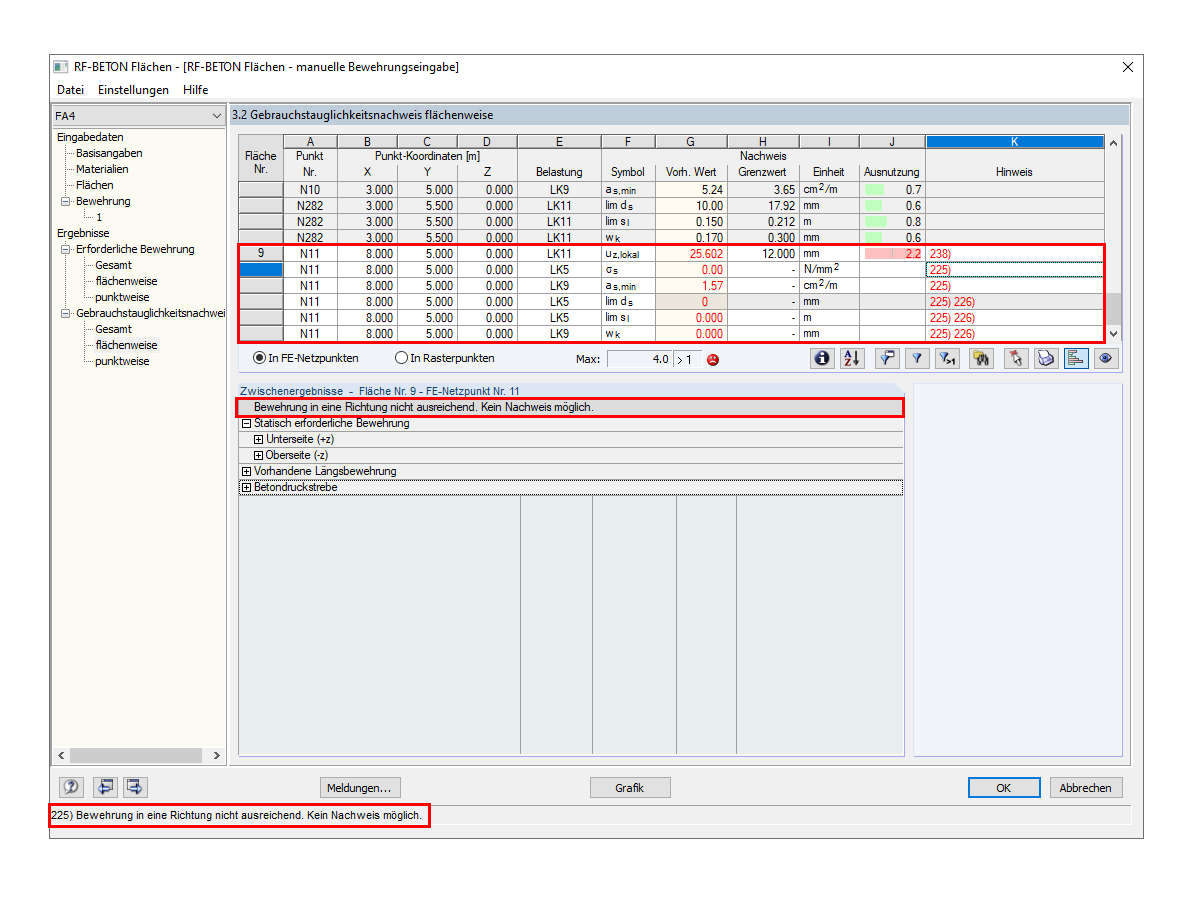Open the Hilfe menu

(195, 90)
